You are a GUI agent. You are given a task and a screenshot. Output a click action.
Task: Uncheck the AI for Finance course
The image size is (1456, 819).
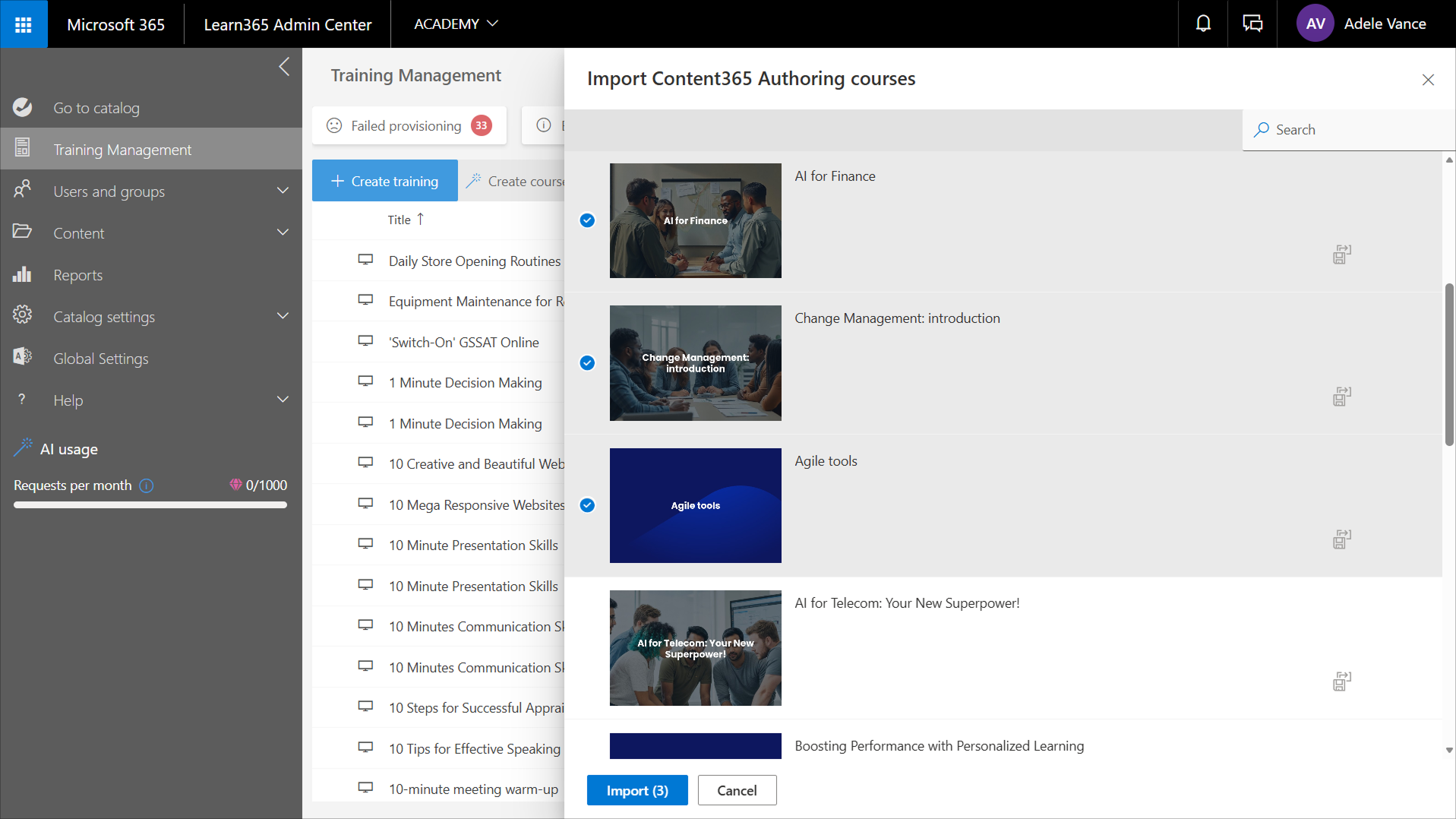click(x=587, y=220)
